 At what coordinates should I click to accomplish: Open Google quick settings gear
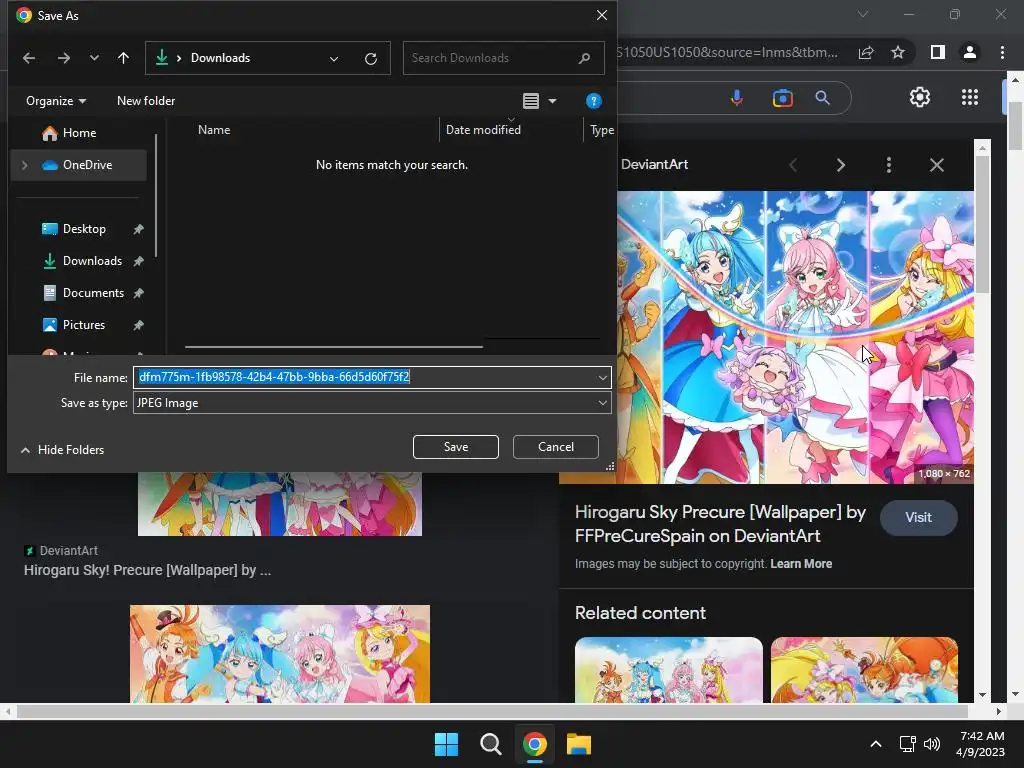[920, 97]
